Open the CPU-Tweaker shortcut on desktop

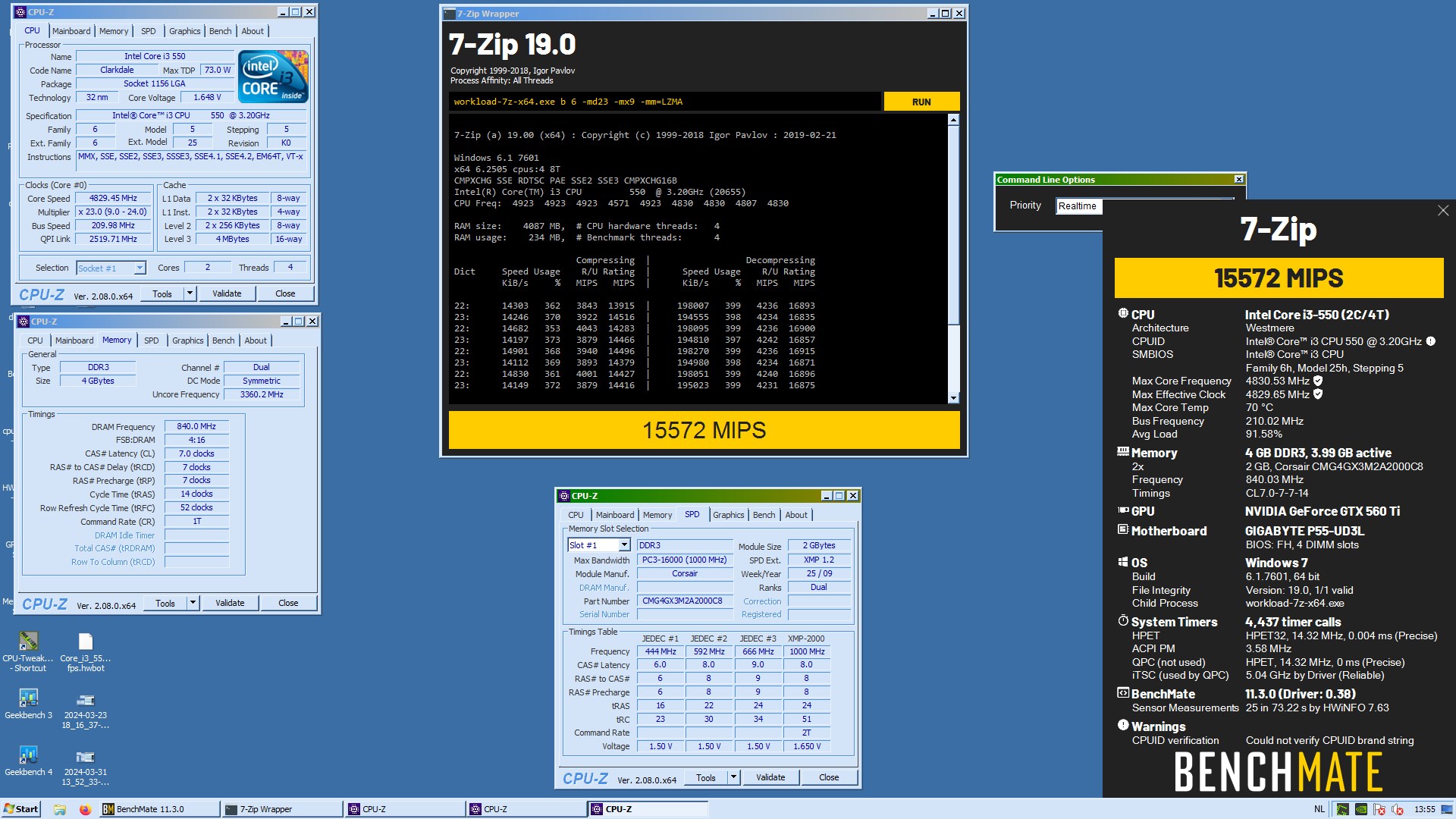pos(28,651)
